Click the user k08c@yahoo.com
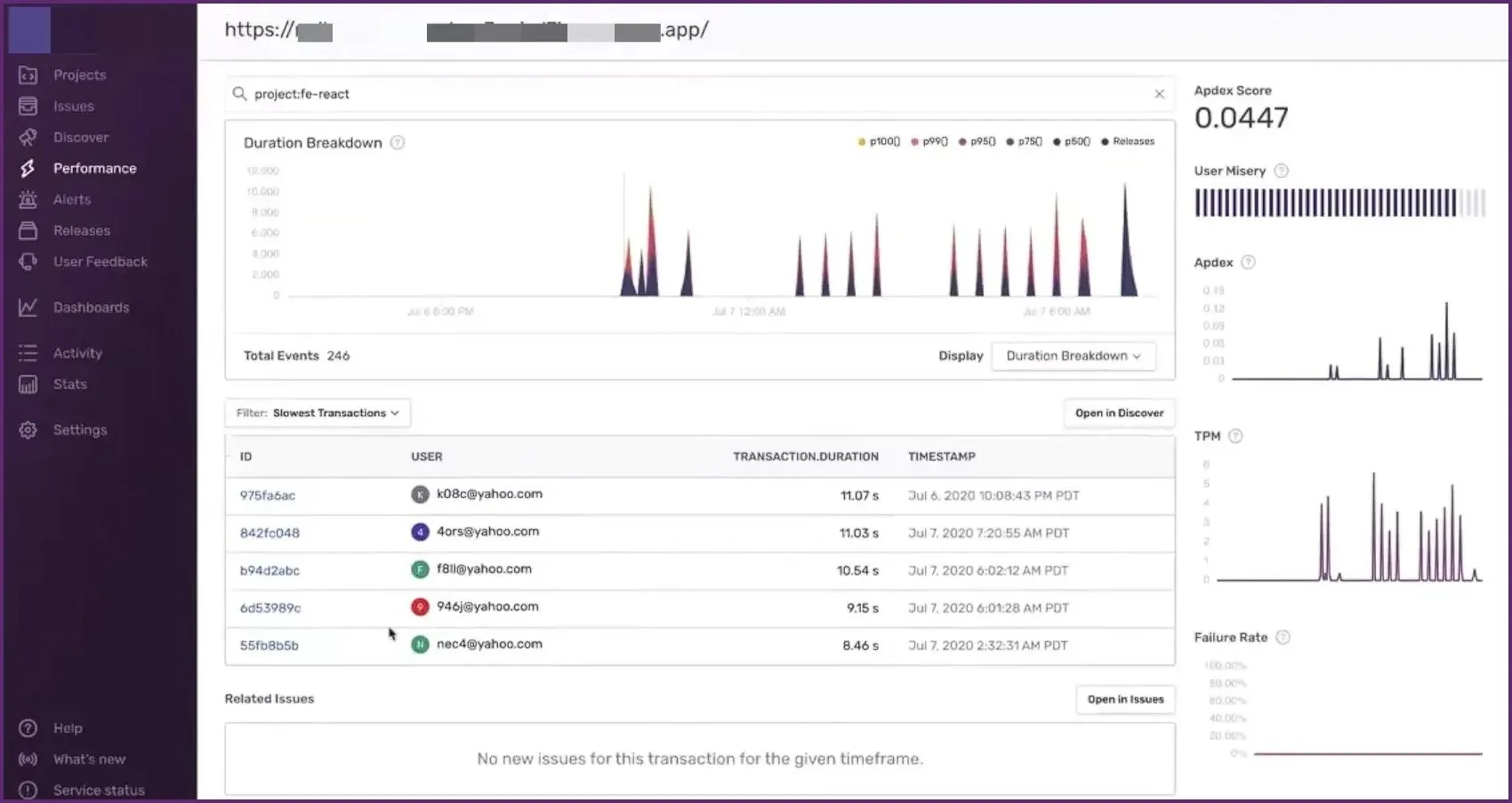 [489, 494]
